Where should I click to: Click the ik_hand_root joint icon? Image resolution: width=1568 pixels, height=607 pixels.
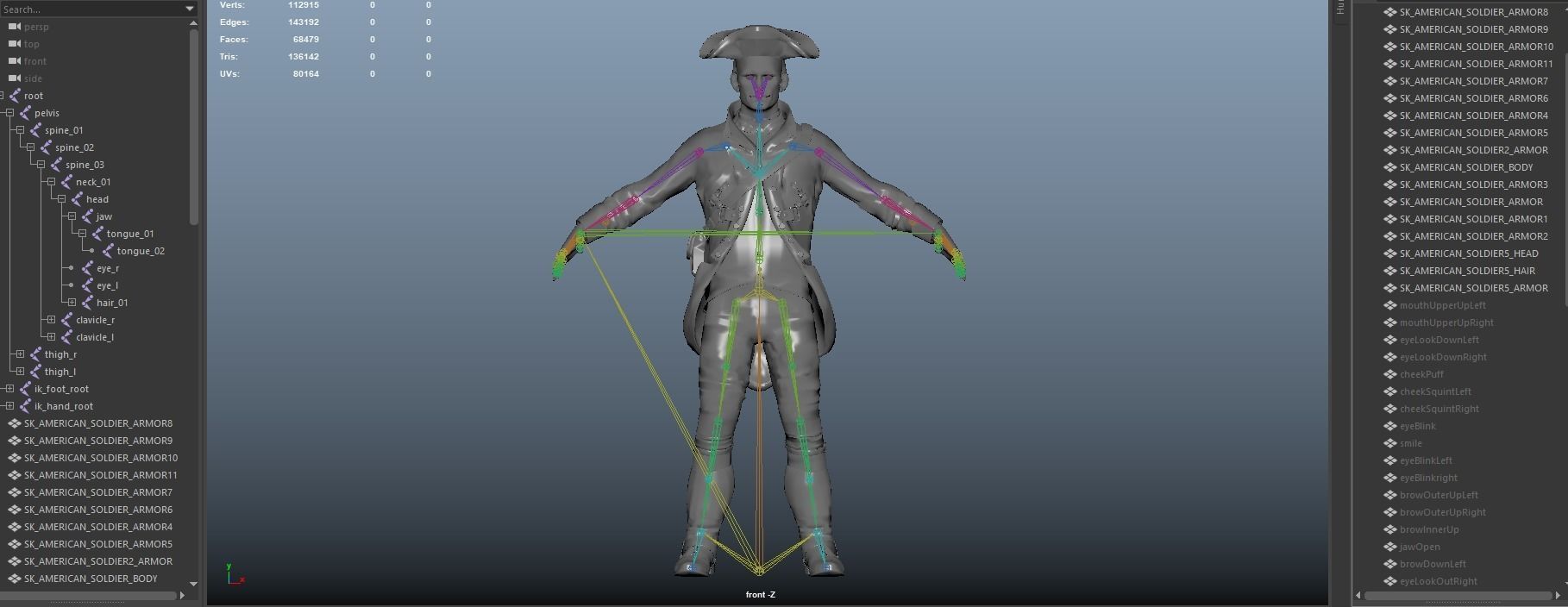point(25,406)
